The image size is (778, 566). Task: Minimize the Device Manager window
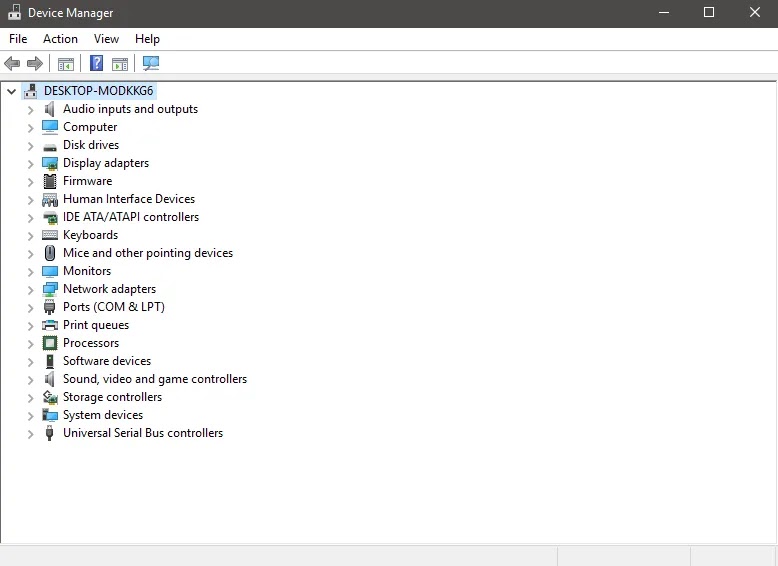coord(664,12)
